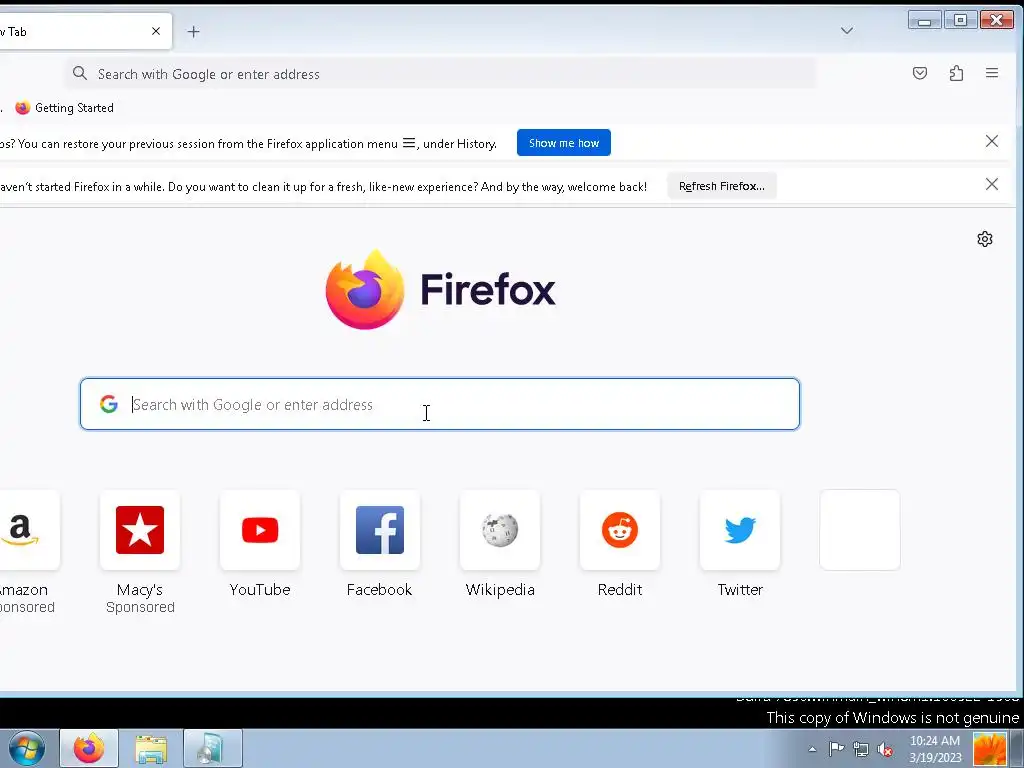Open a new tab with plus button
Viewport: 1024px width, 768px height.
point(193,31)
